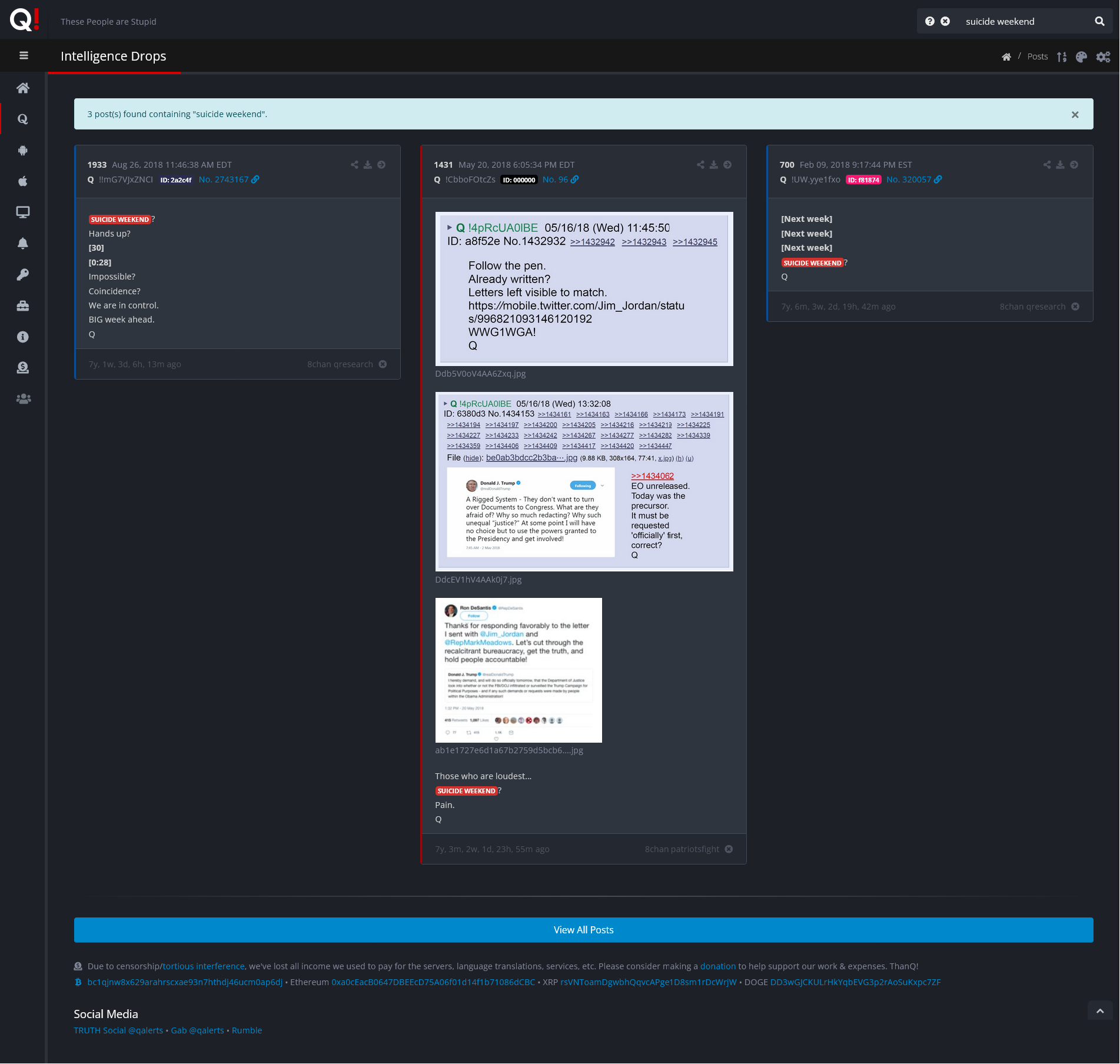The height and width of the screenshot is (1064, 1120).
Task: Open link No. 96
Action: pyautogui.click(x=560, y=179)
